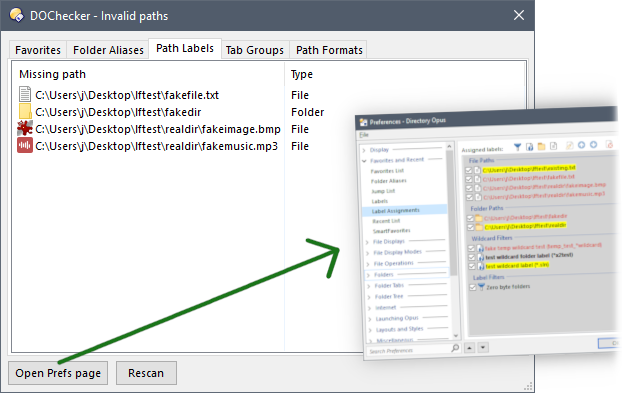Select Jump List in Preferences tree

pyautogui.click(x=383, y=191)
